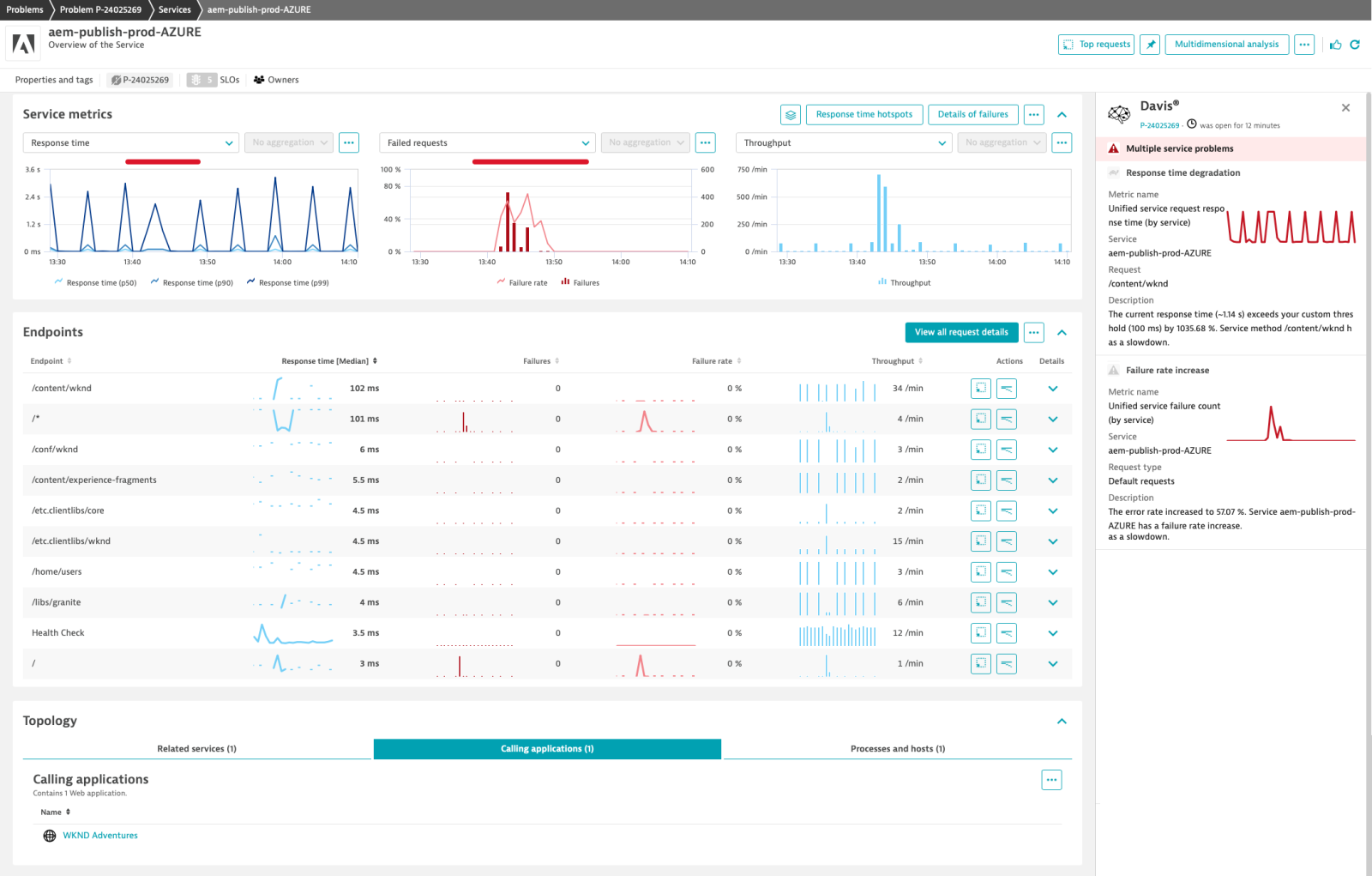Select the red response time sparkline in Davis panel
1372x876 pixels.
pyautogui.click(x=1291, y=226)
